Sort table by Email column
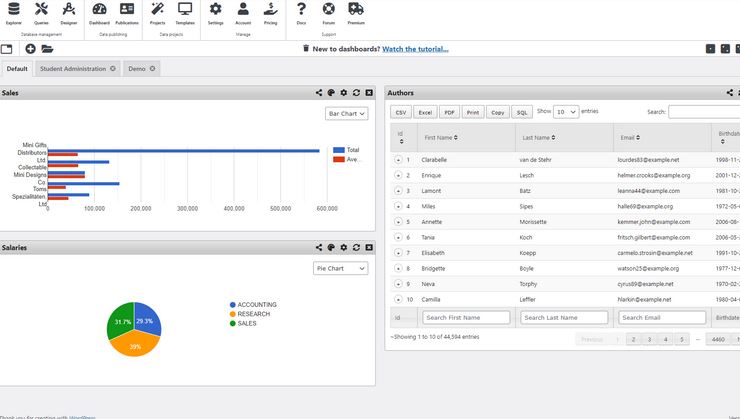The height and width of the screenshot is (419, 740). 662,138
